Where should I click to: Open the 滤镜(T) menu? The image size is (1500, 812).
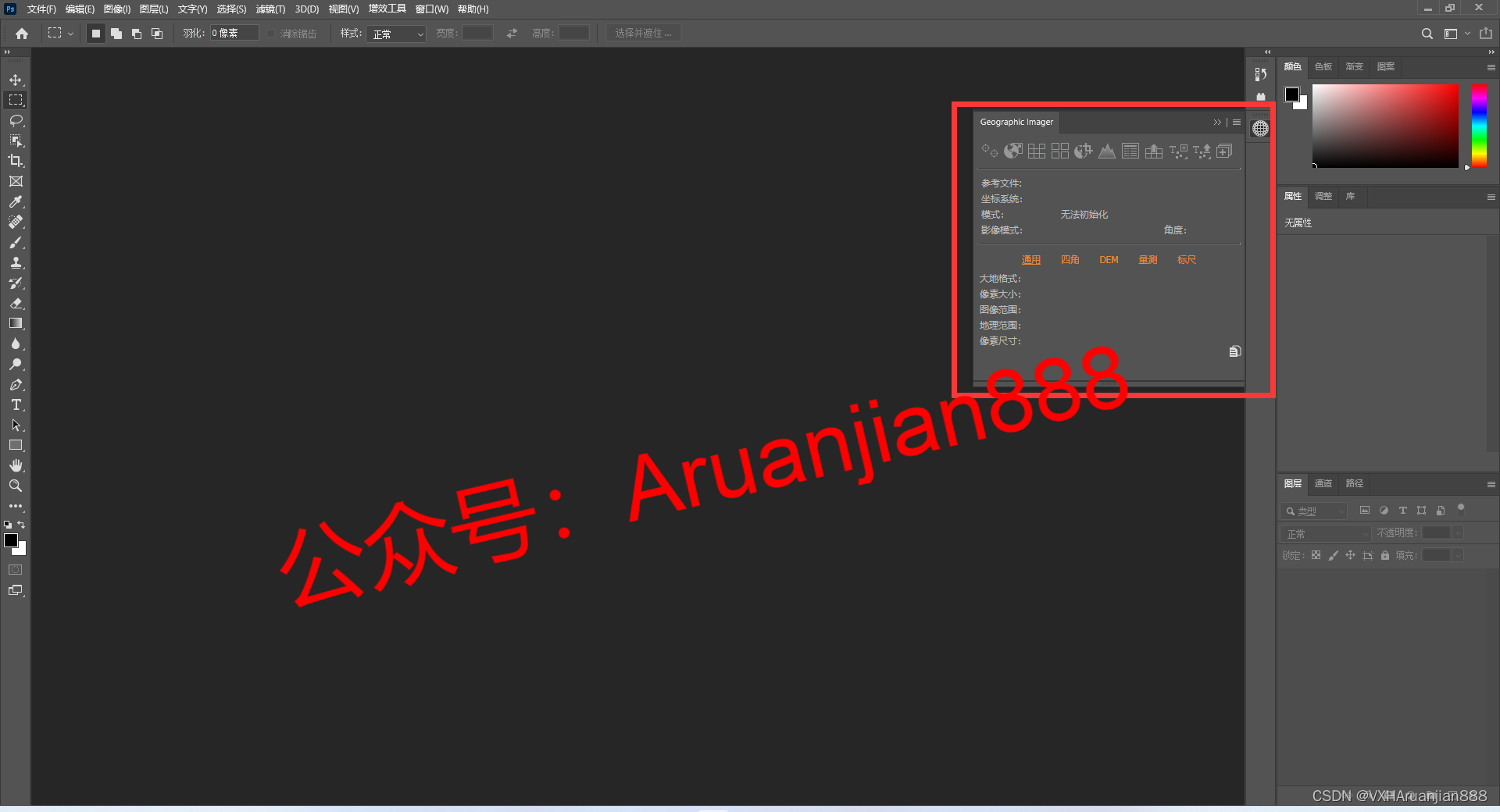tap(270, 9)
